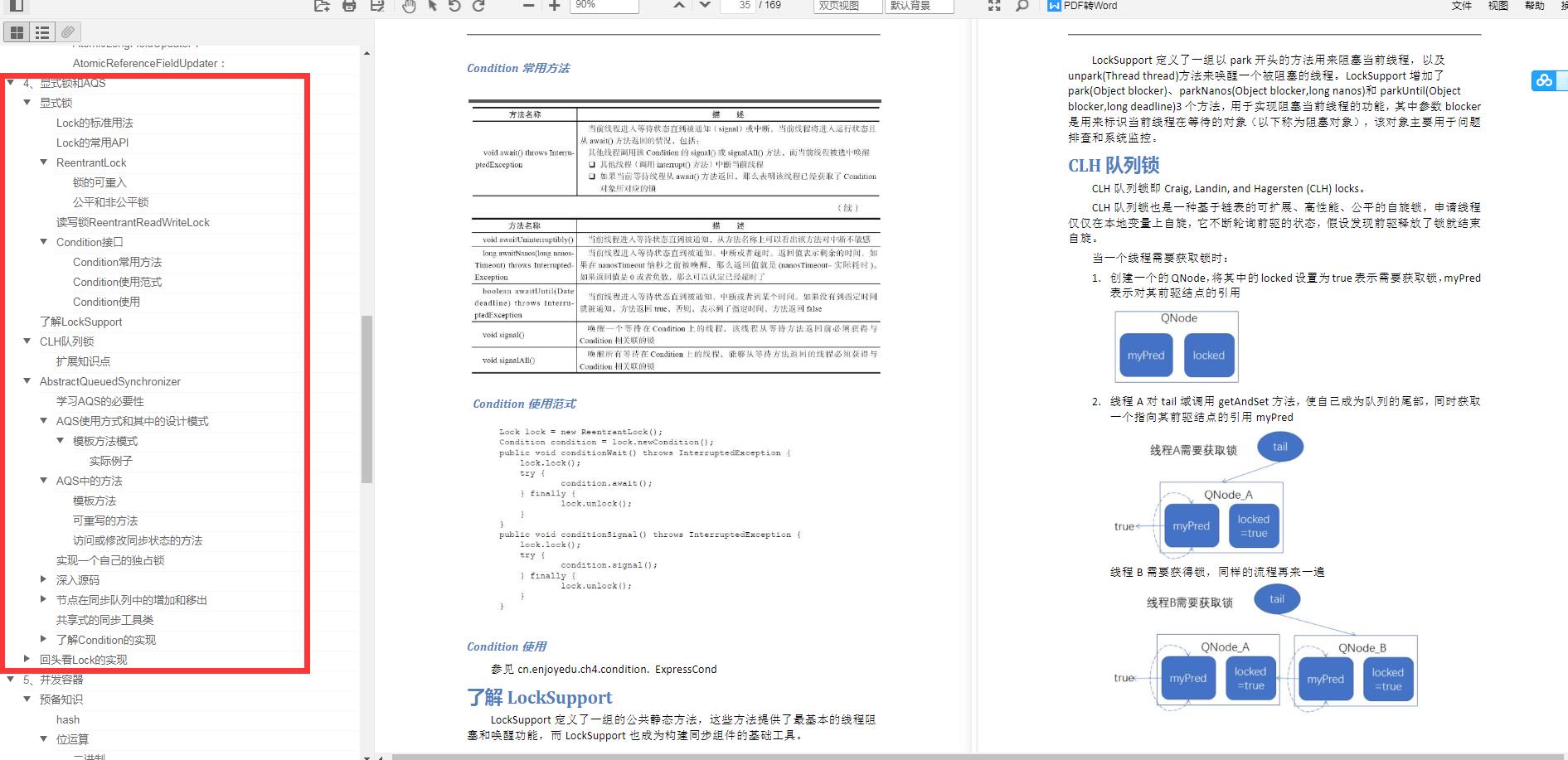Collapse 预备知识 outline node

point(27,699)
